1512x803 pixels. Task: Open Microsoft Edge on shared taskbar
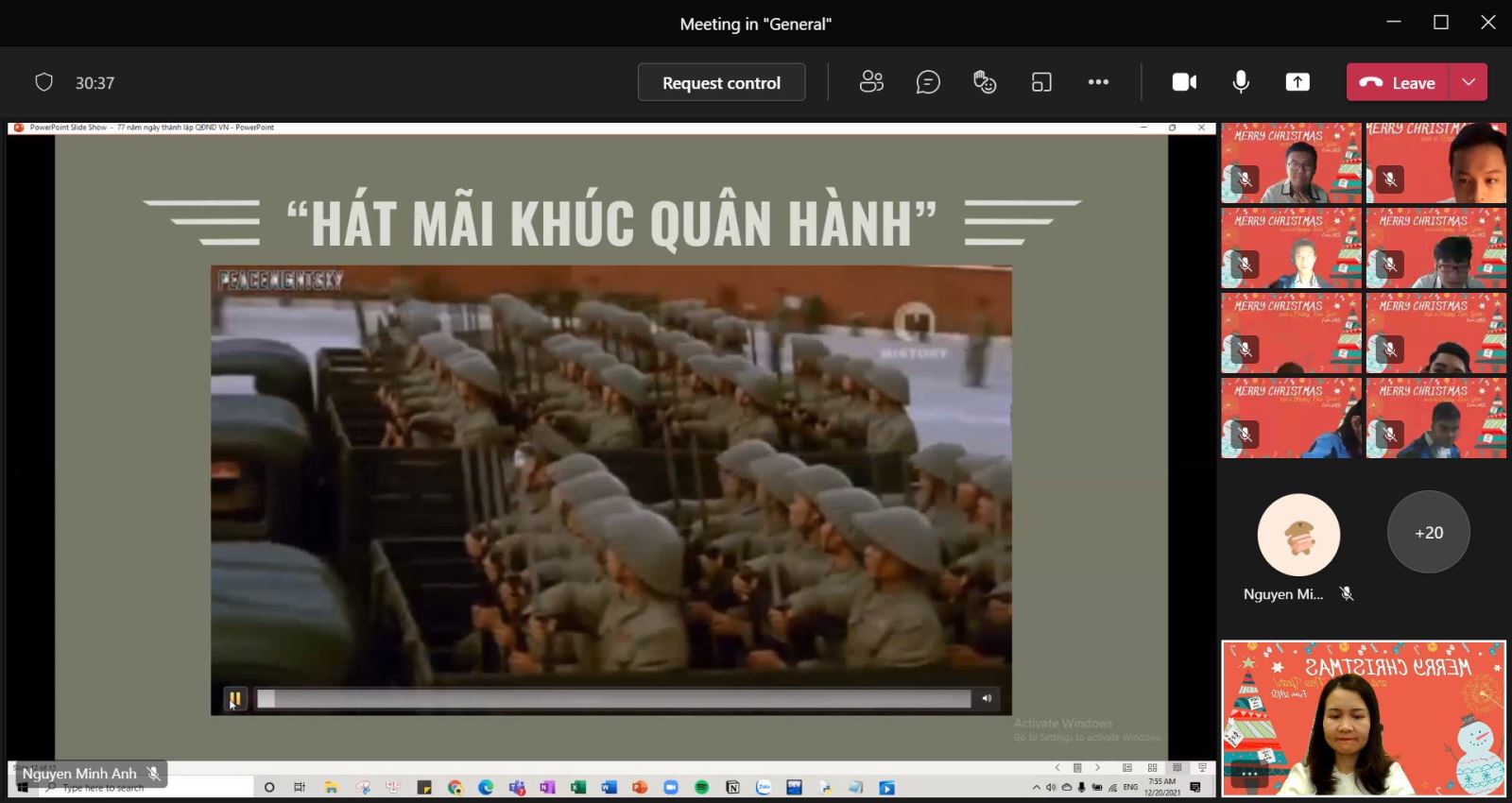[486, 787]
